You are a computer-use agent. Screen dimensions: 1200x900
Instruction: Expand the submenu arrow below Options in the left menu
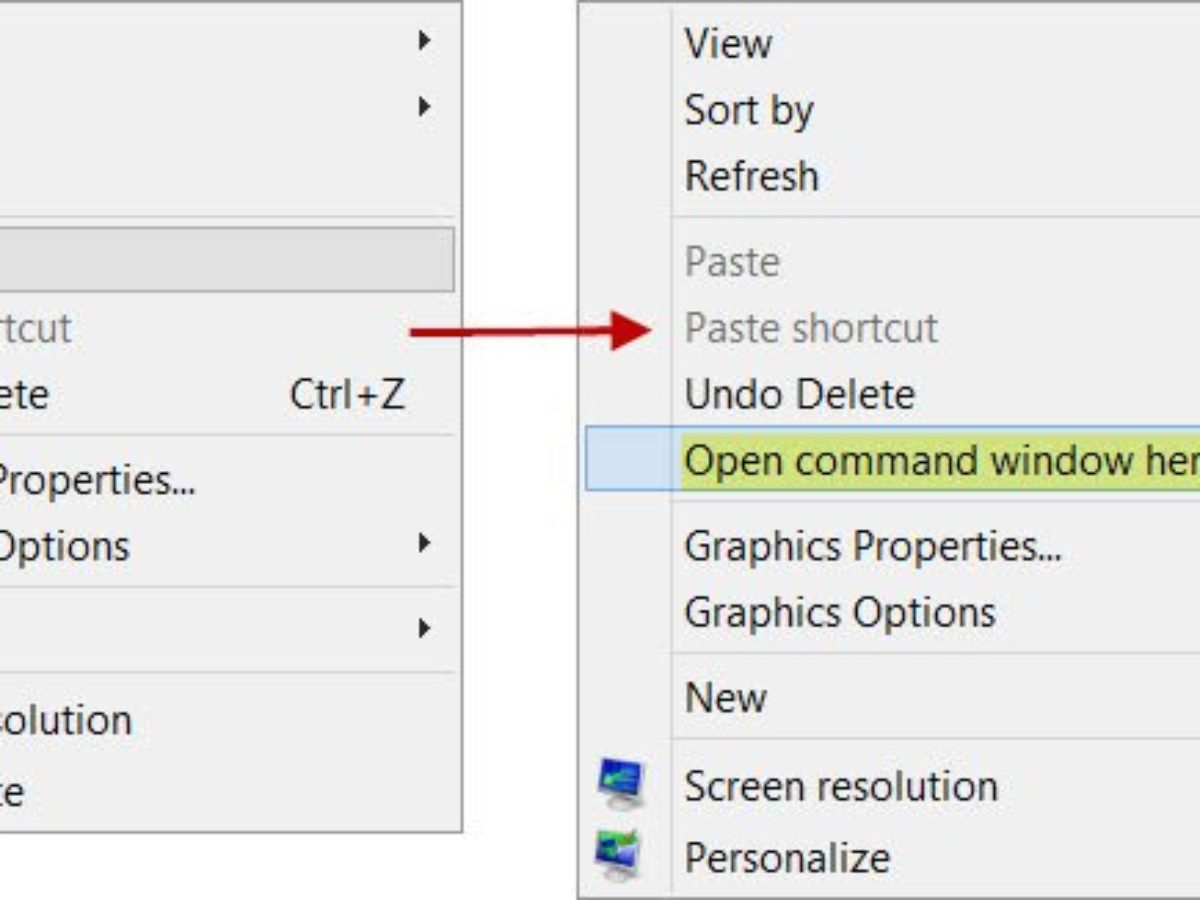point(425,629)
